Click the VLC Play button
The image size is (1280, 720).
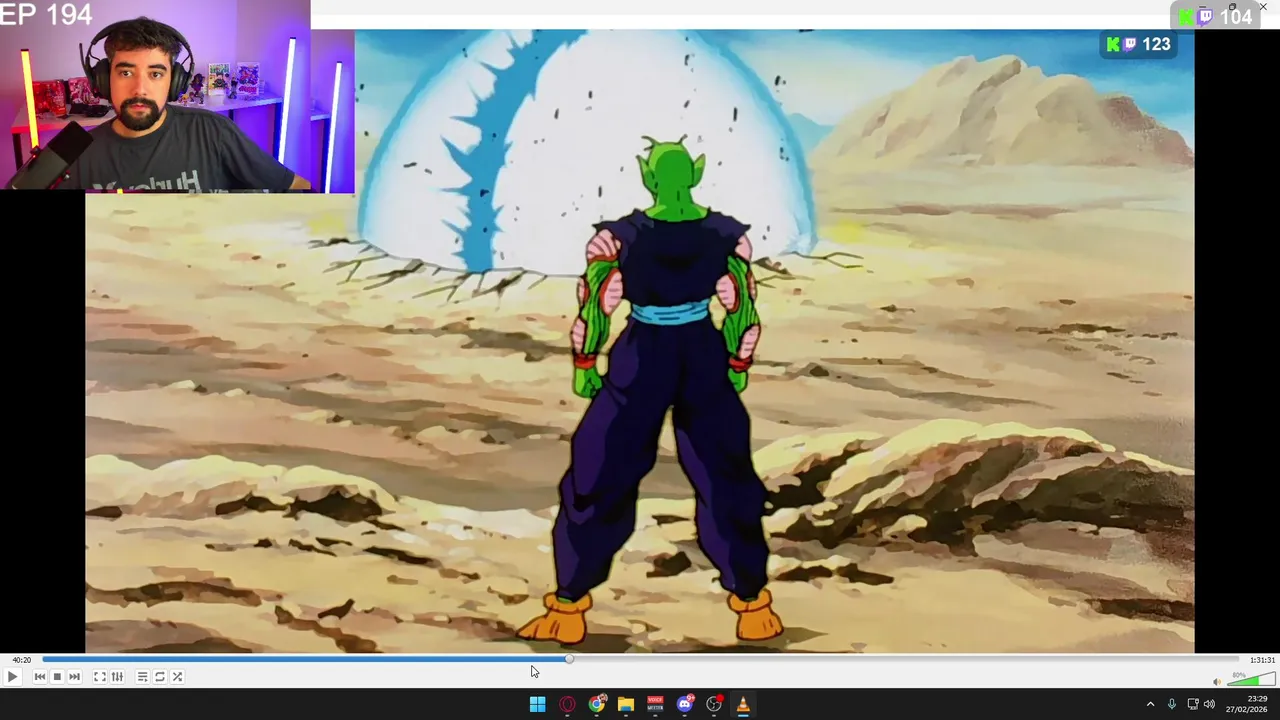(12, 677)
